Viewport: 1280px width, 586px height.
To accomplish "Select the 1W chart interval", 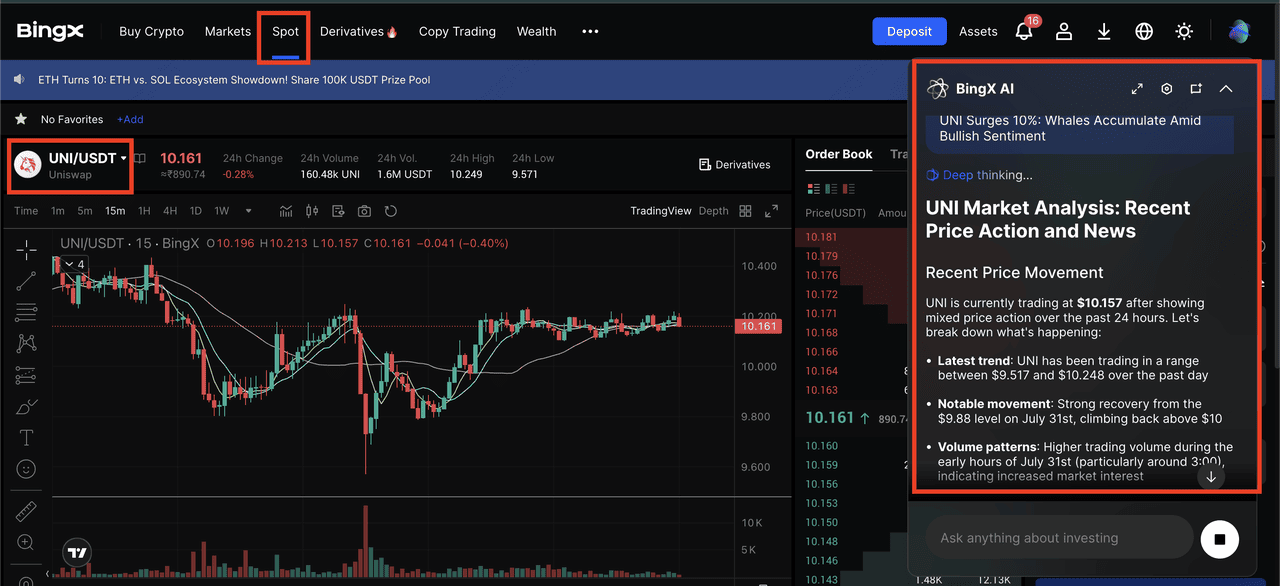I will [222, 211].
